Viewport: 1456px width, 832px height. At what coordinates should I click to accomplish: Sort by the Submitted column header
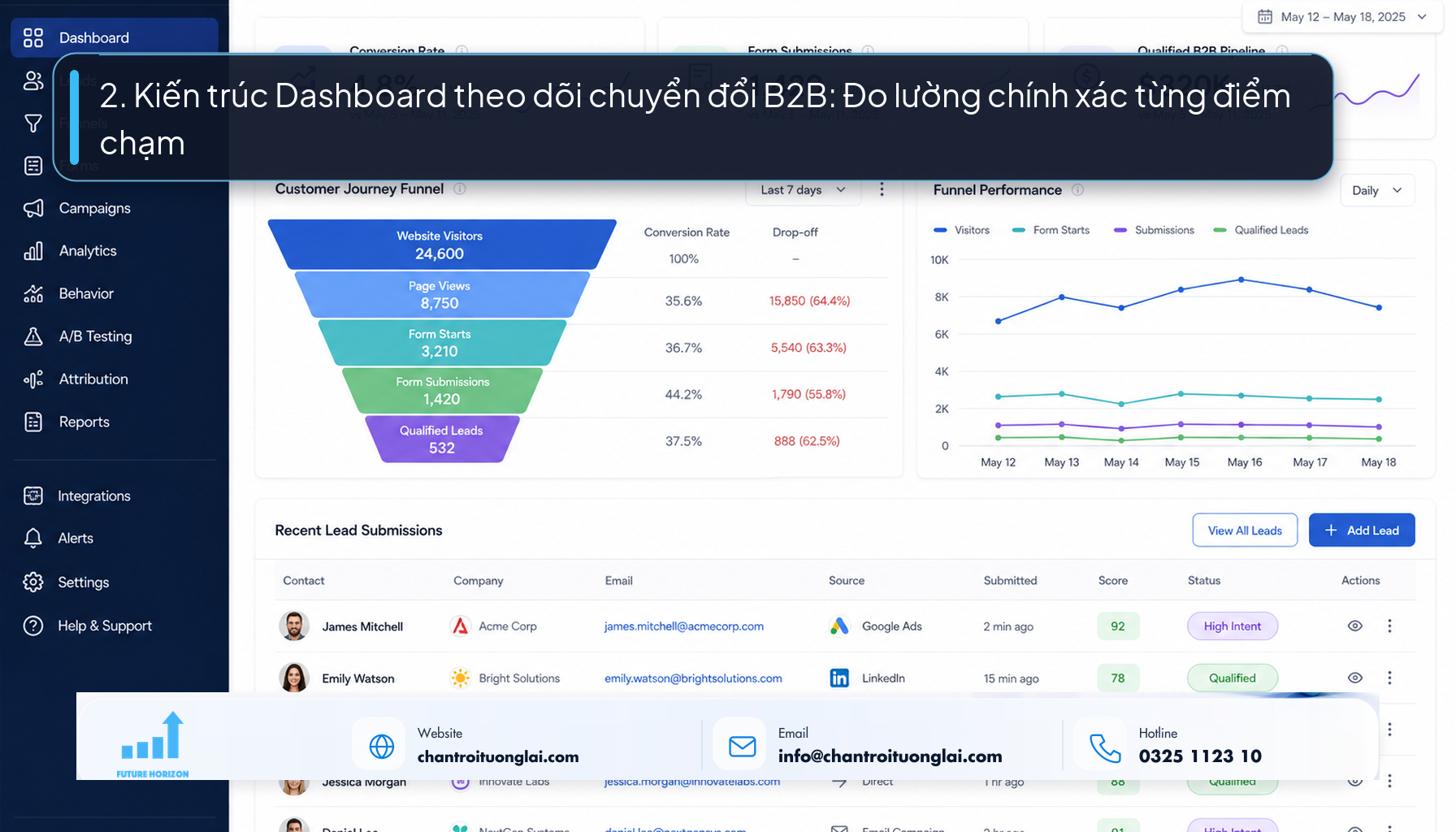pyautogui.click(x=1010, y=580)
